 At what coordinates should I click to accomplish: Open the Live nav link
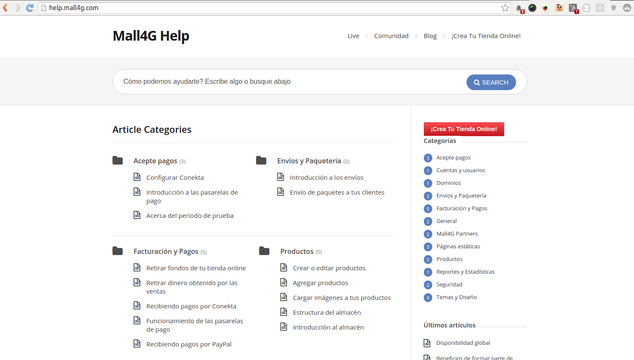coord(353,36)
